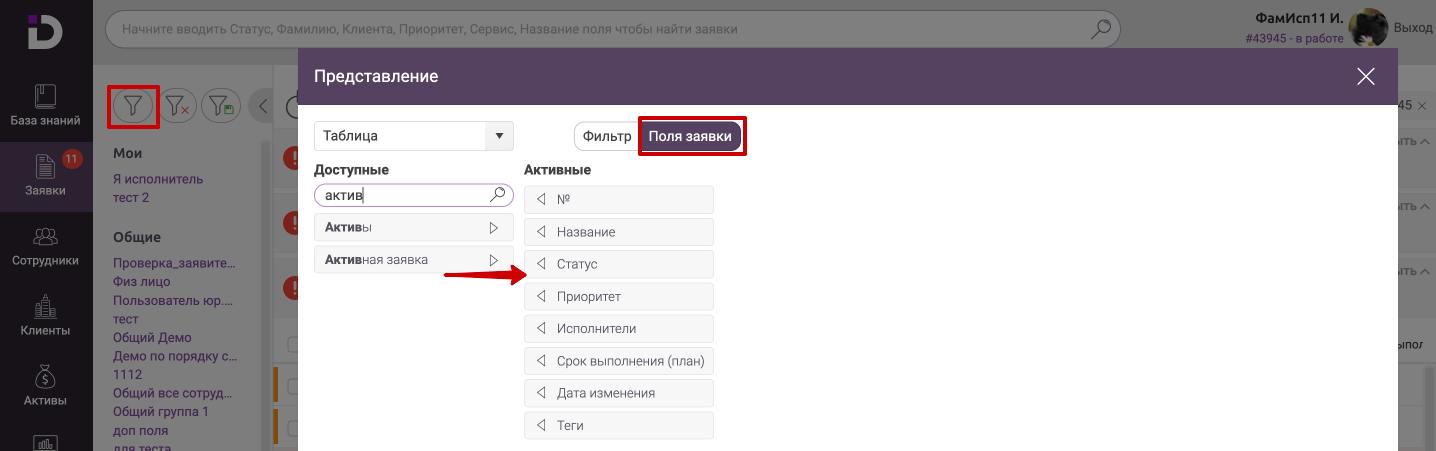Screen dimensions: 1436x451
Task: Add Активы field to active list
Action: click(493, 228)
